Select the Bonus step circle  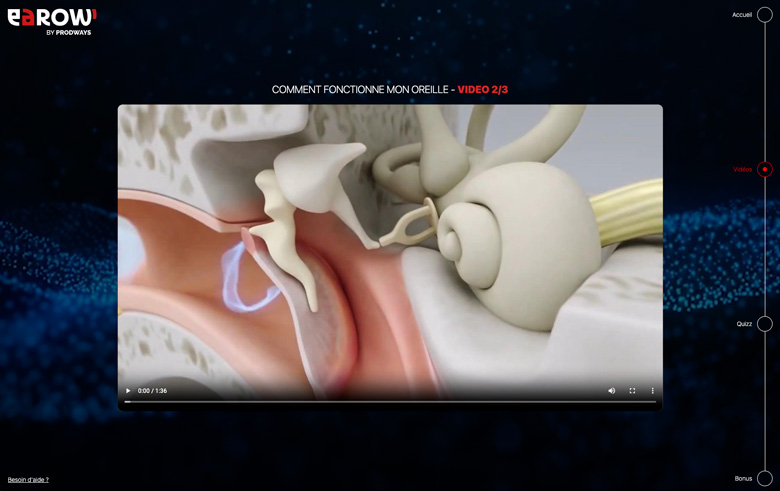coord(765,478)
